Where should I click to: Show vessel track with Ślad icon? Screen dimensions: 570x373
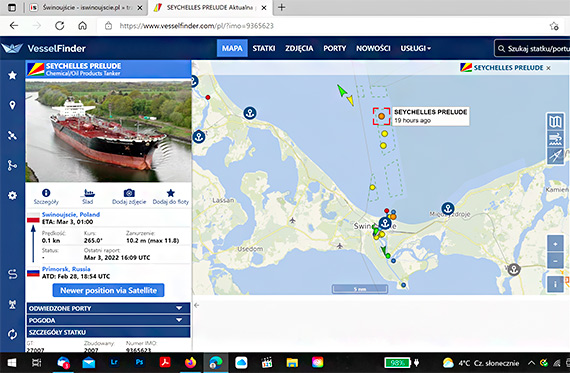88,193
